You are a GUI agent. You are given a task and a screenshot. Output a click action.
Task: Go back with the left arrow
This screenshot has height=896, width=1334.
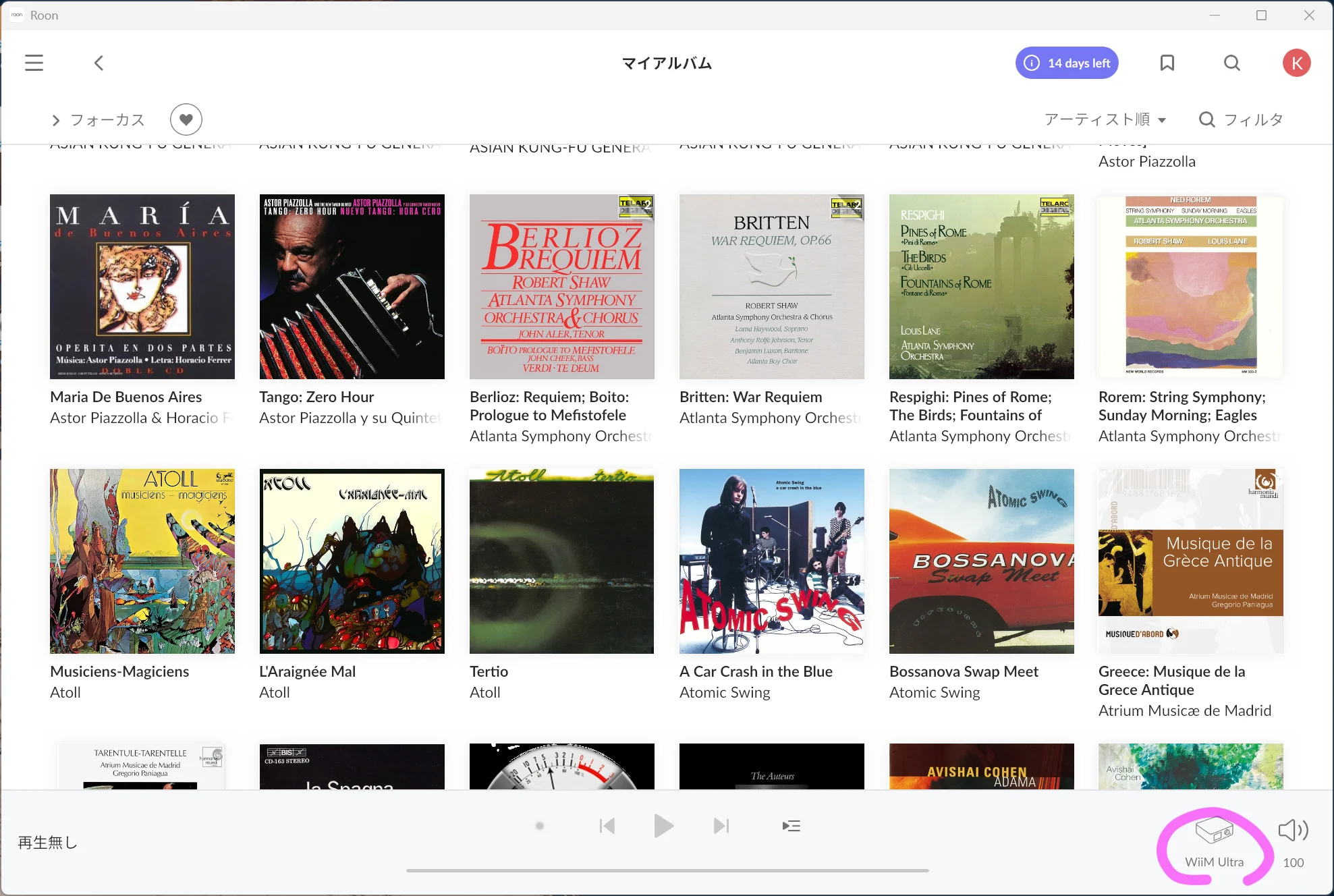pos(99,63)
